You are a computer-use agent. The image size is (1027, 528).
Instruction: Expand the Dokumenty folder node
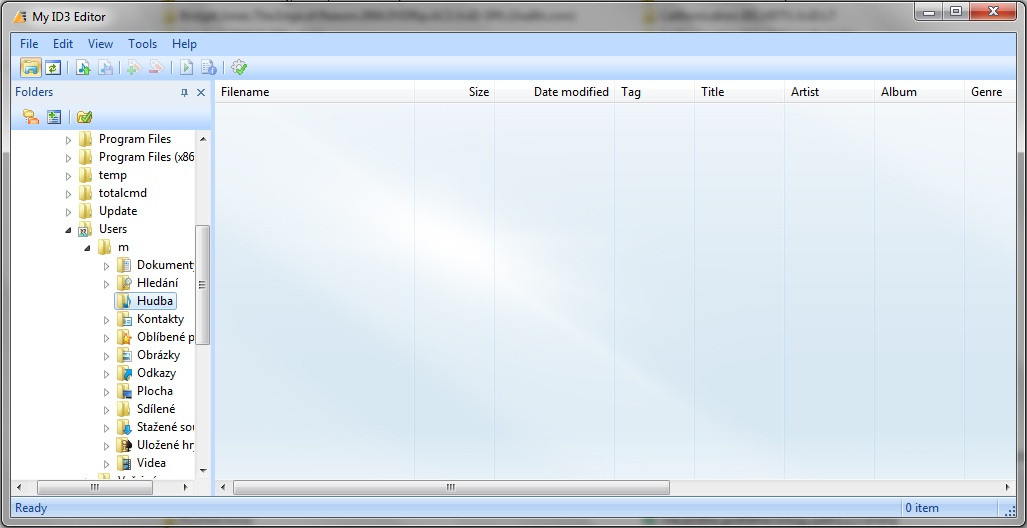click(106, 266)
